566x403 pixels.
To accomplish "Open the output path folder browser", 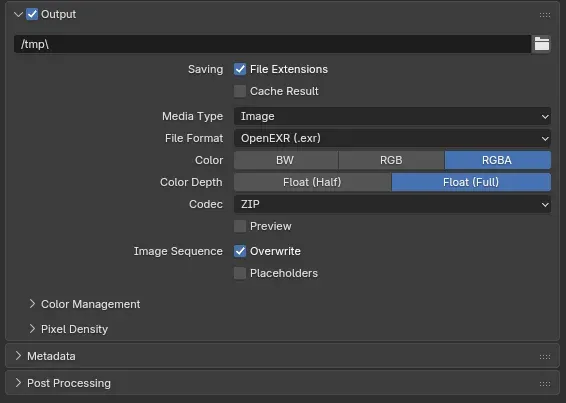I will pos(541,44).
